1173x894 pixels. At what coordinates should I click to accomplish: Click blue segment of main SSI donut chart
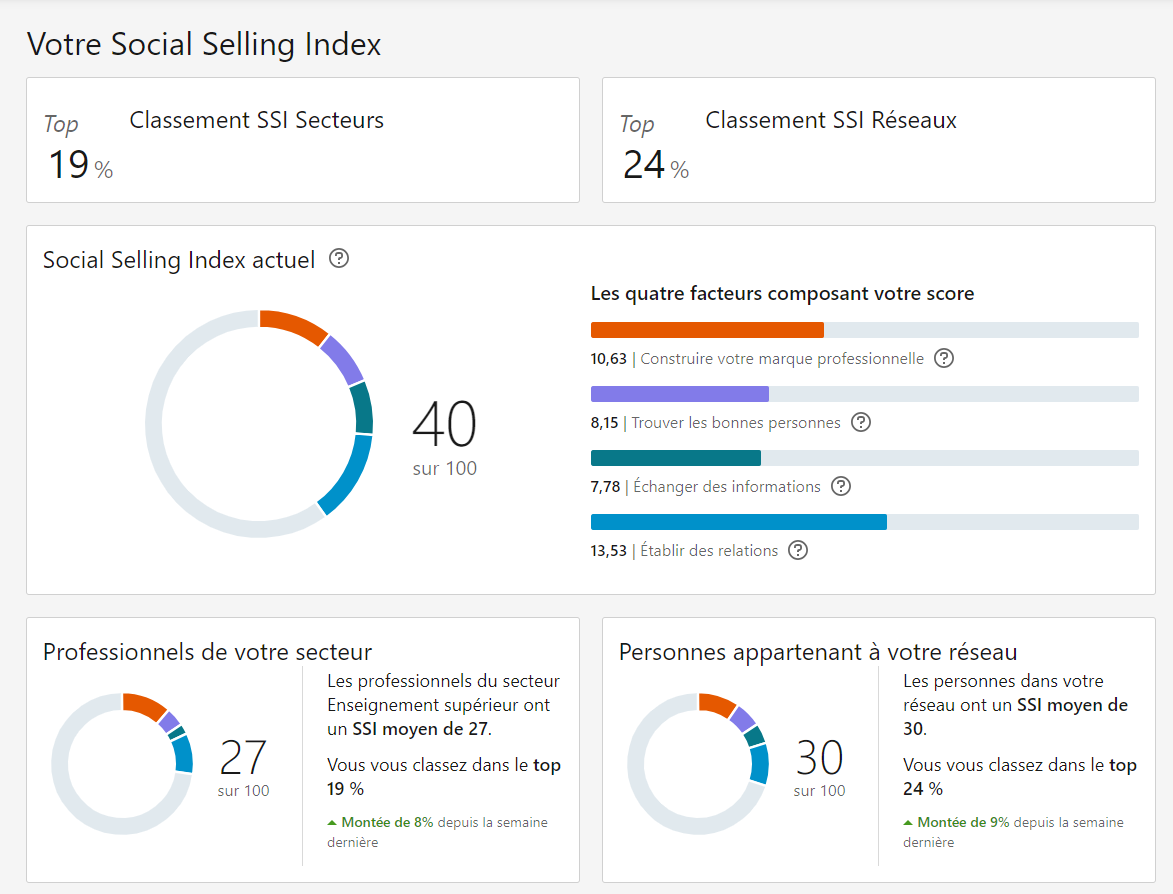pos(346,475)
